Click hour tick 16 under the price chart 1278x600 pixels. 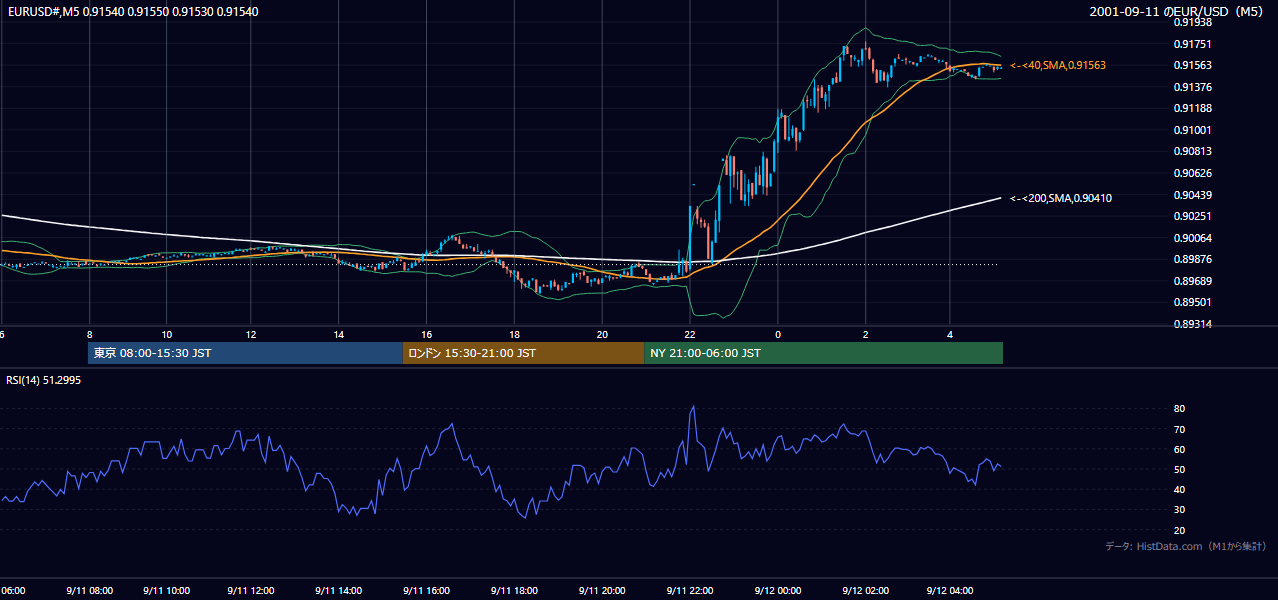coord(427,334)
